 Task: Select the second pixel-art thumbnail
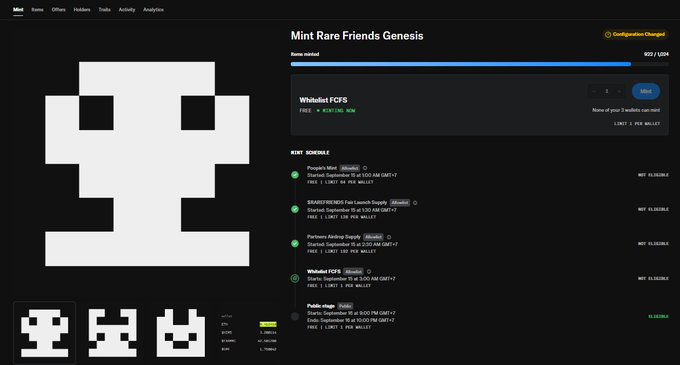[113, 332]
